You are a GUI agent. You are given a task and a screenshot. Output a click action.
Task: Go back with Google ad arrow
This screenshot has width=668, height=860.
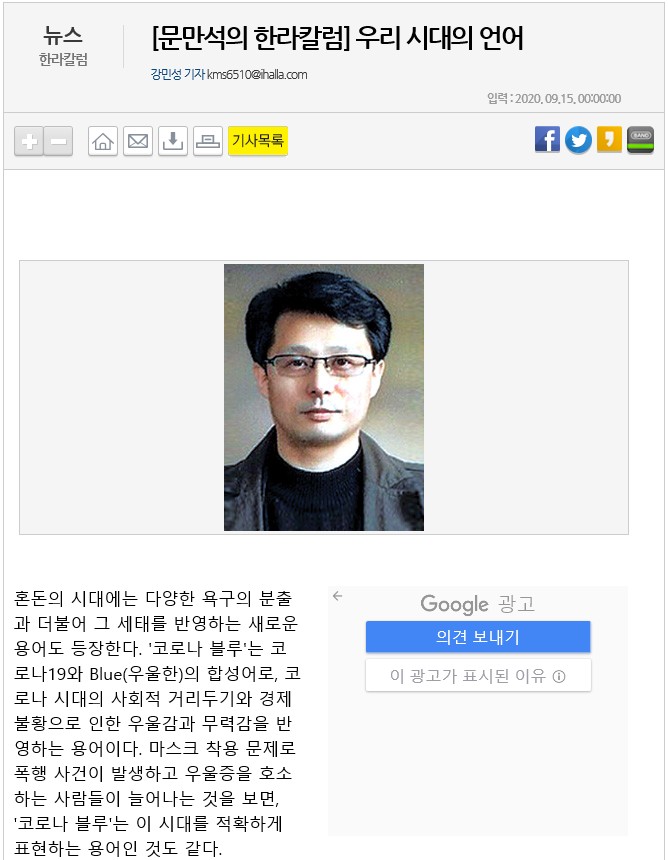click(337, 596)
